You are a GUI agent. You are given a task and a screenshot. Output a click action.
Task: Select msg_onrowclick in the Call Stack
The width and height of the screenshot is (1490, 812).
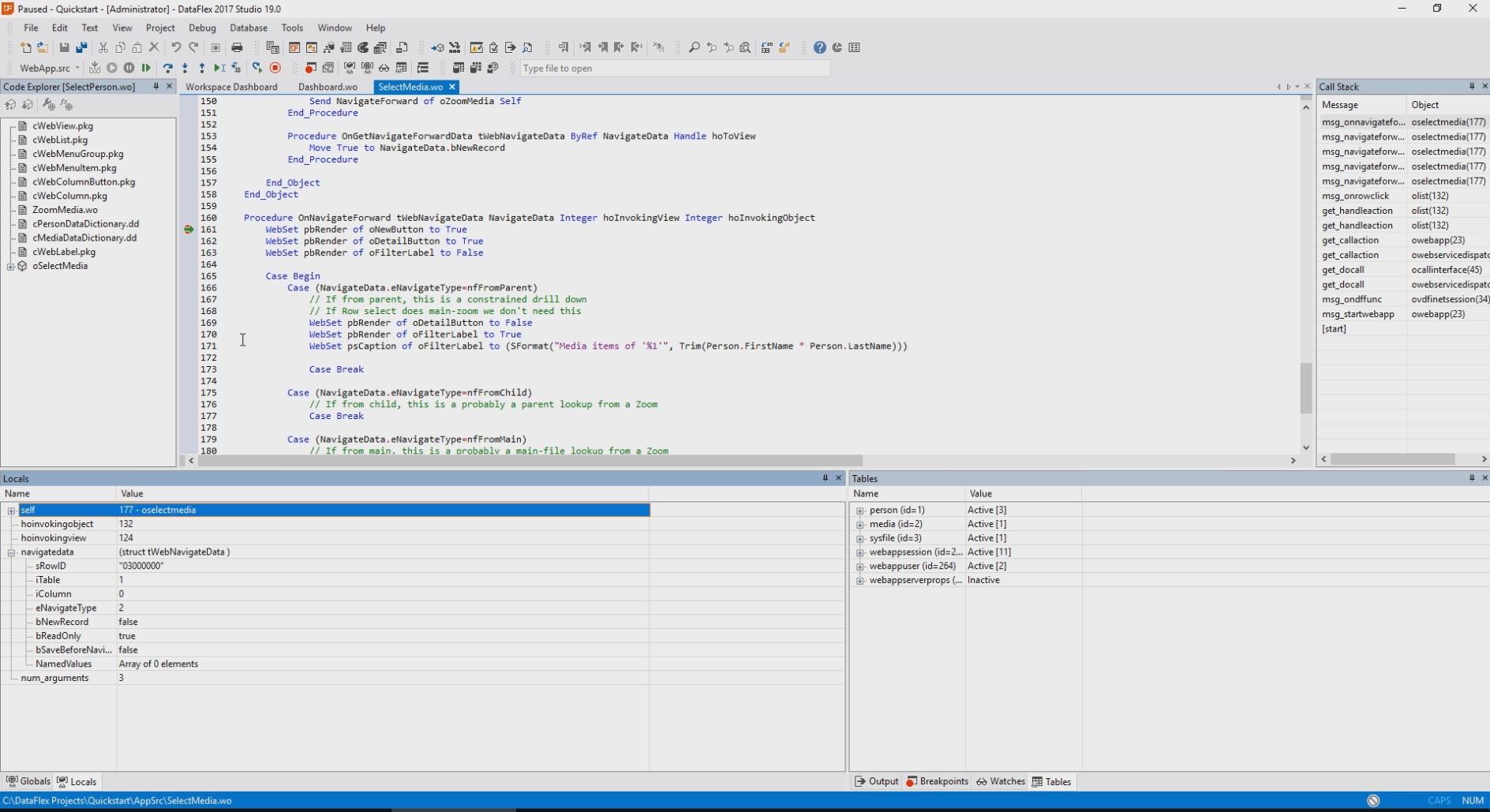click(1355, 196)
